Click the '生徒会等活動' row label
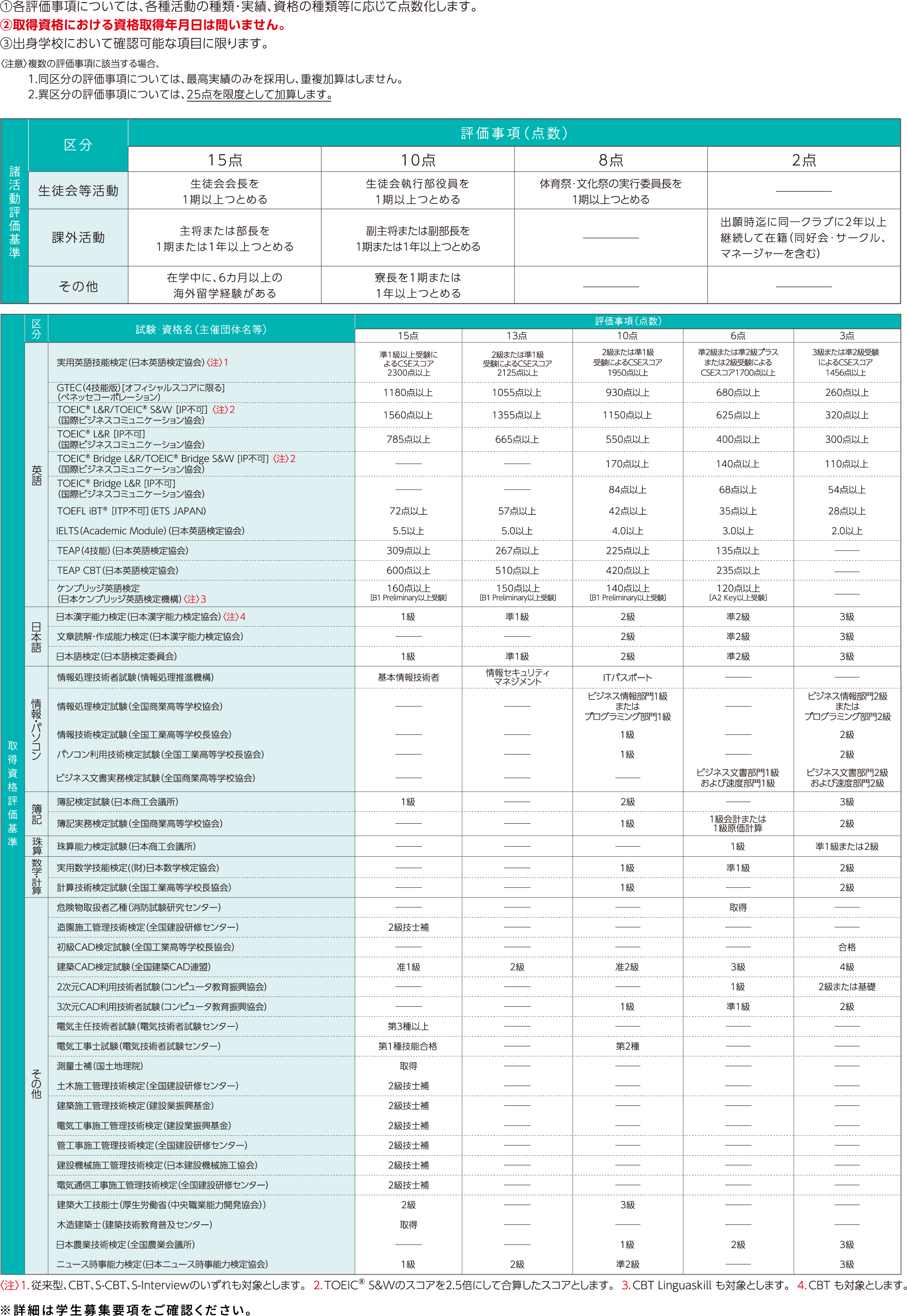The image size is (907, 1316). [78, 191]
